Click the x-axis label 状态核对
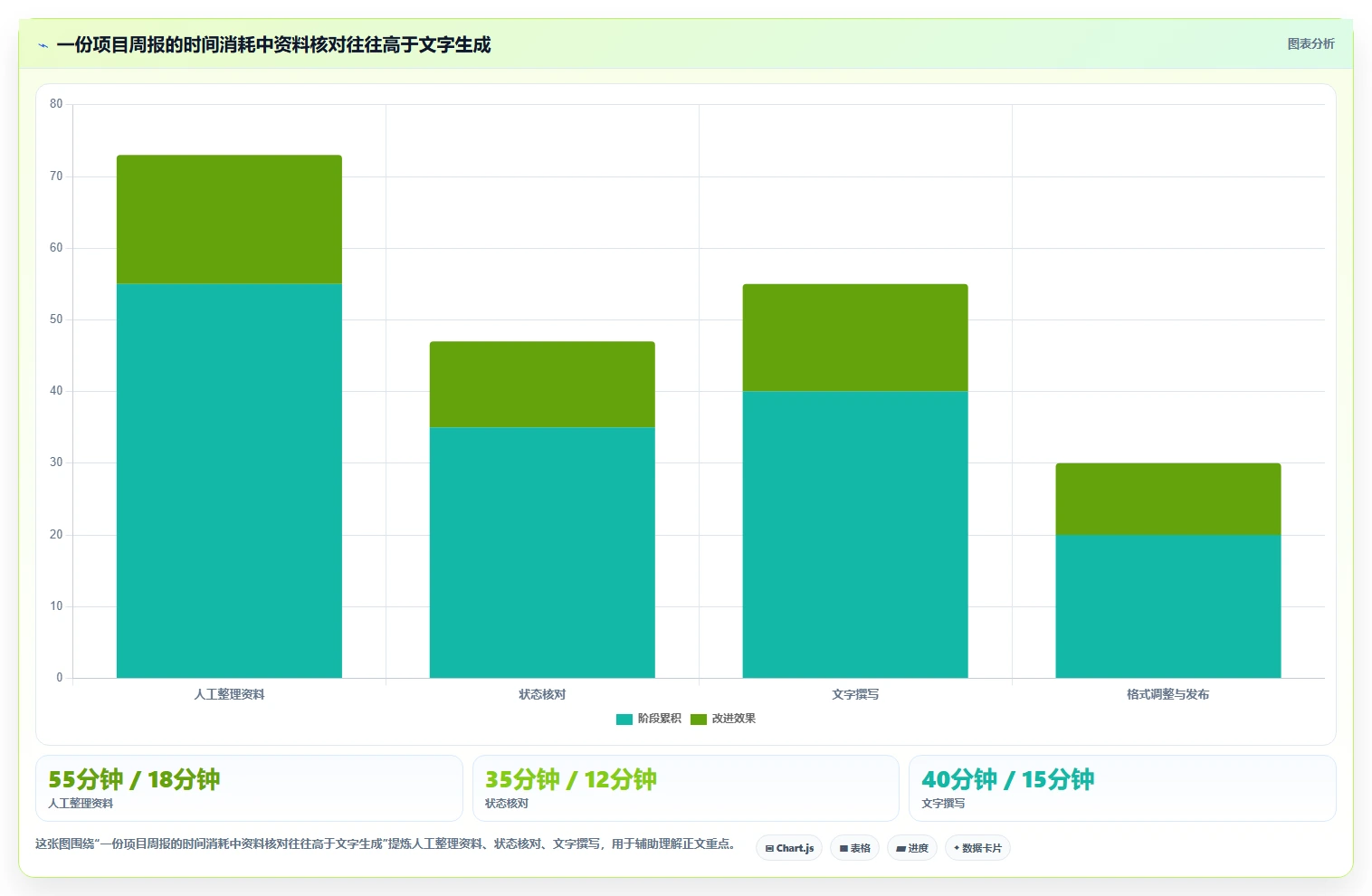Image resolution: width=1372 pixels, height=896 pixels. coord(542,694)
